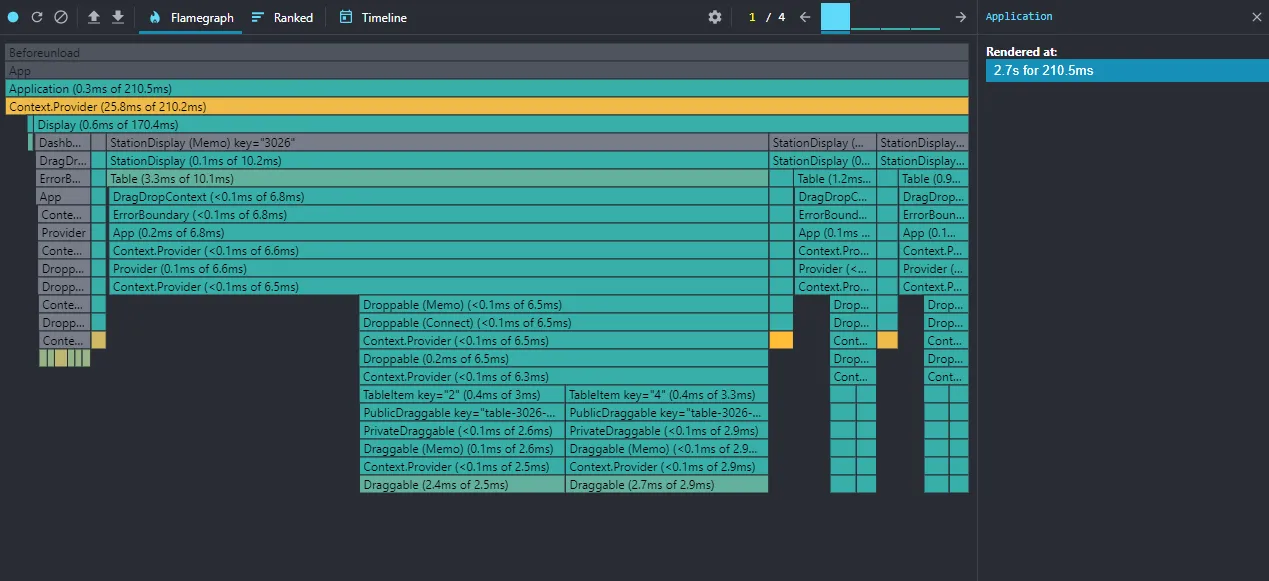
Task: Click the 2.7s for 210.5ms render entry
Action: (1126, 70)
